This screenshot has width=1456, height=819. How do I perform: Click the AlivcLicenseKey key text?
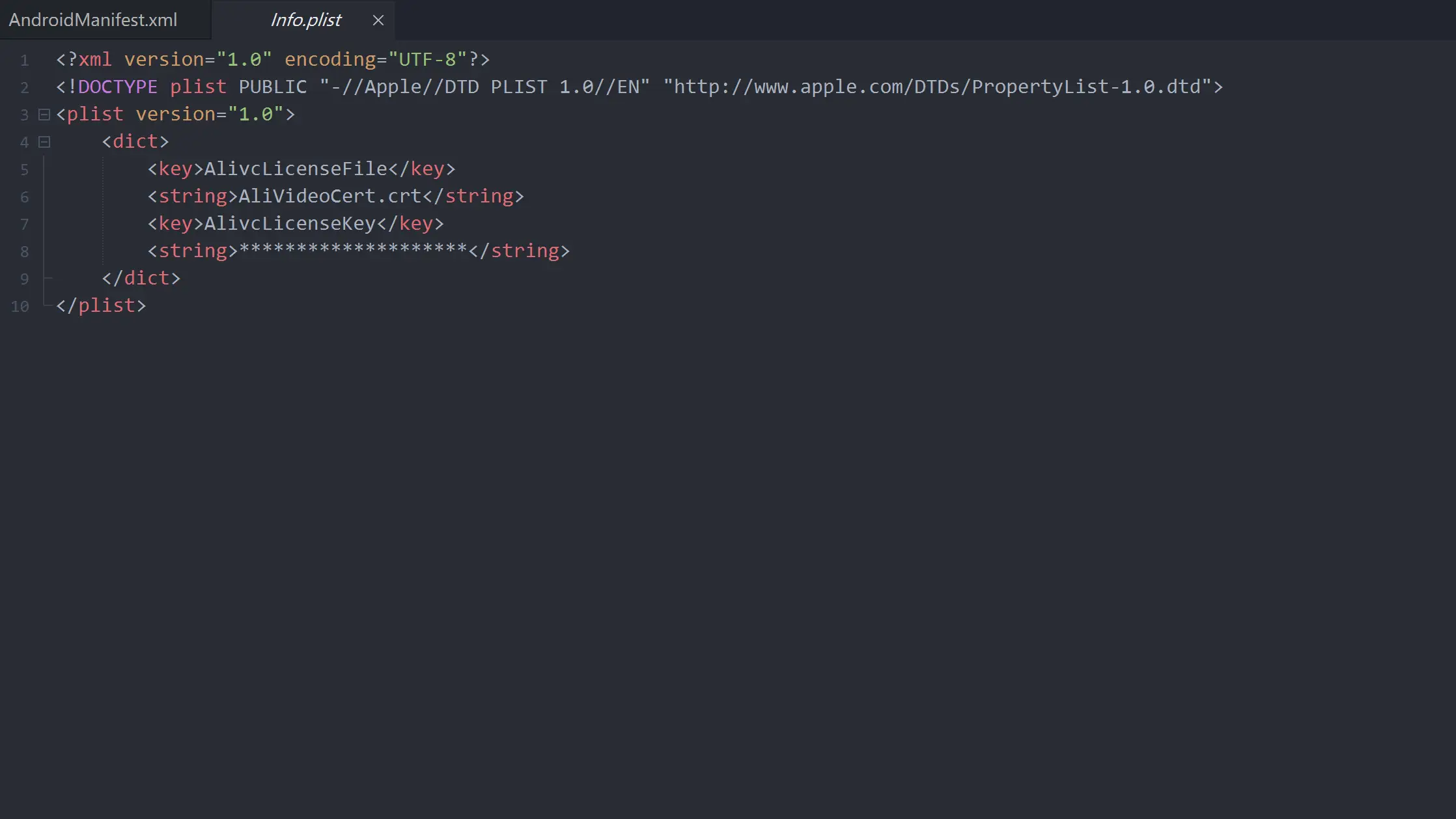point(290,223)
